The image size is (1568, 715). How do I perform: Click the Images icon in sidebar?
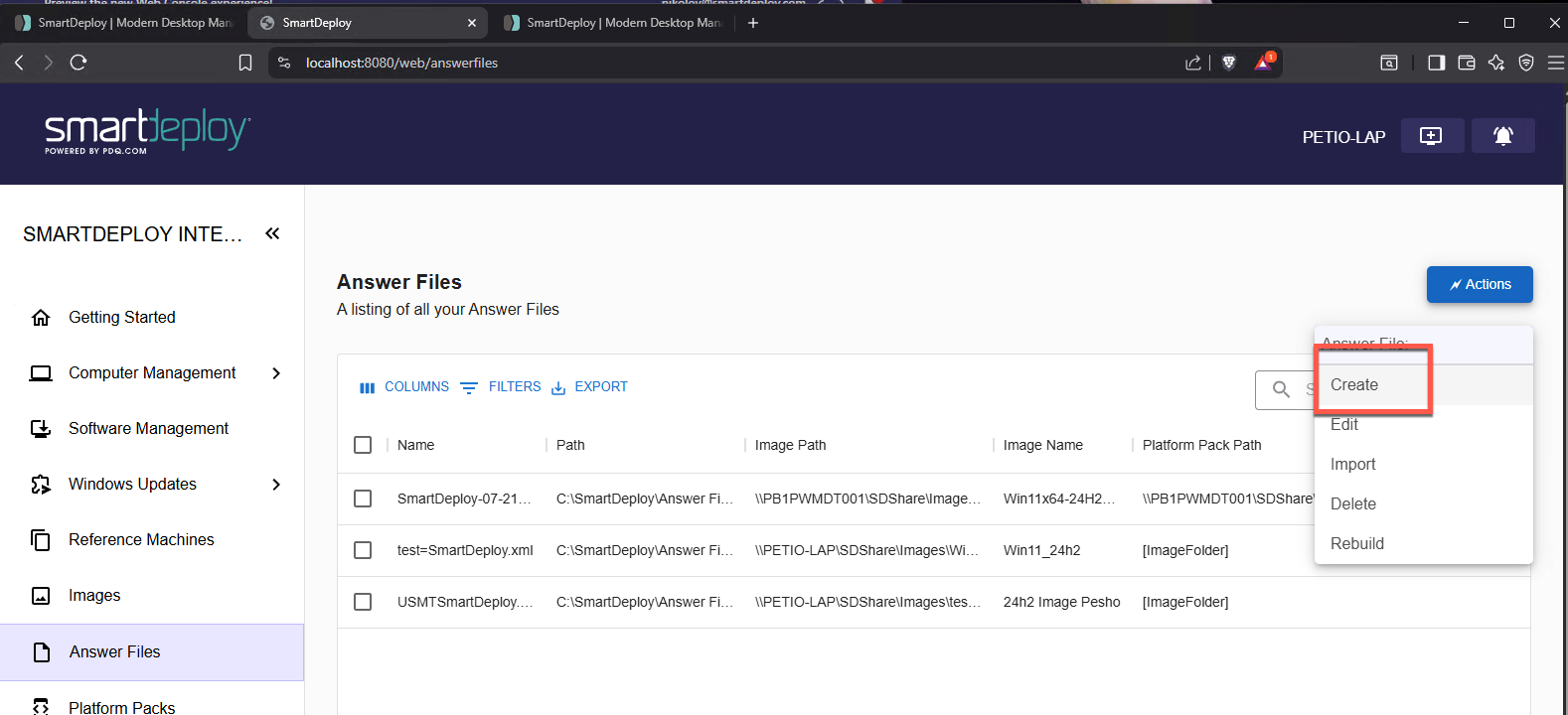point(41,596)
